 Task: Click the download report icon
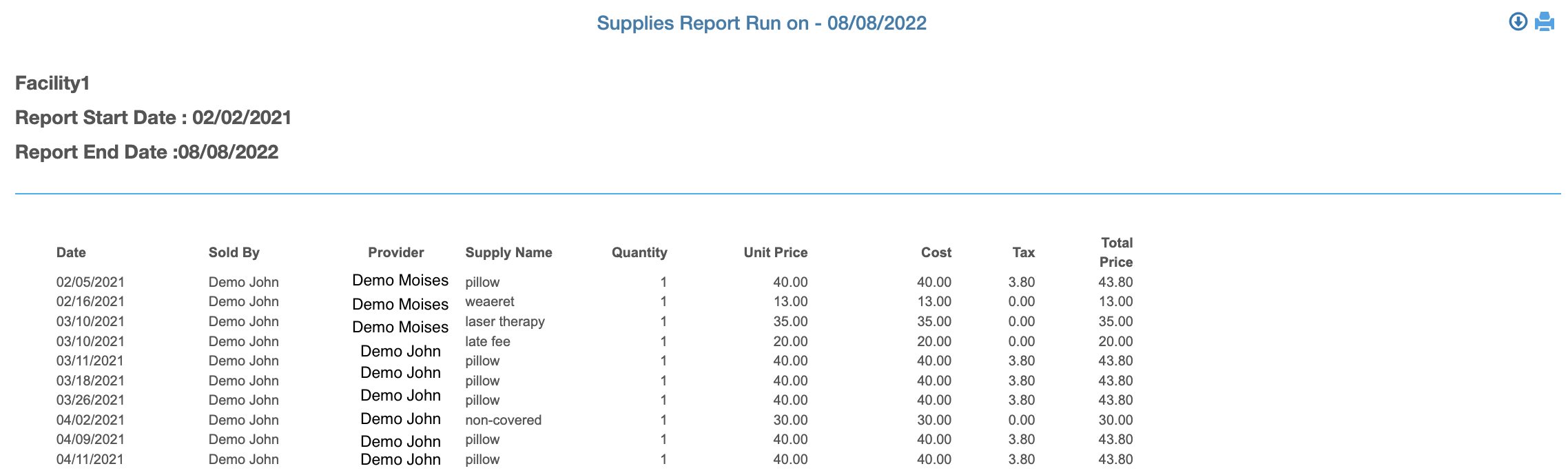click(x=1518, y=22)
